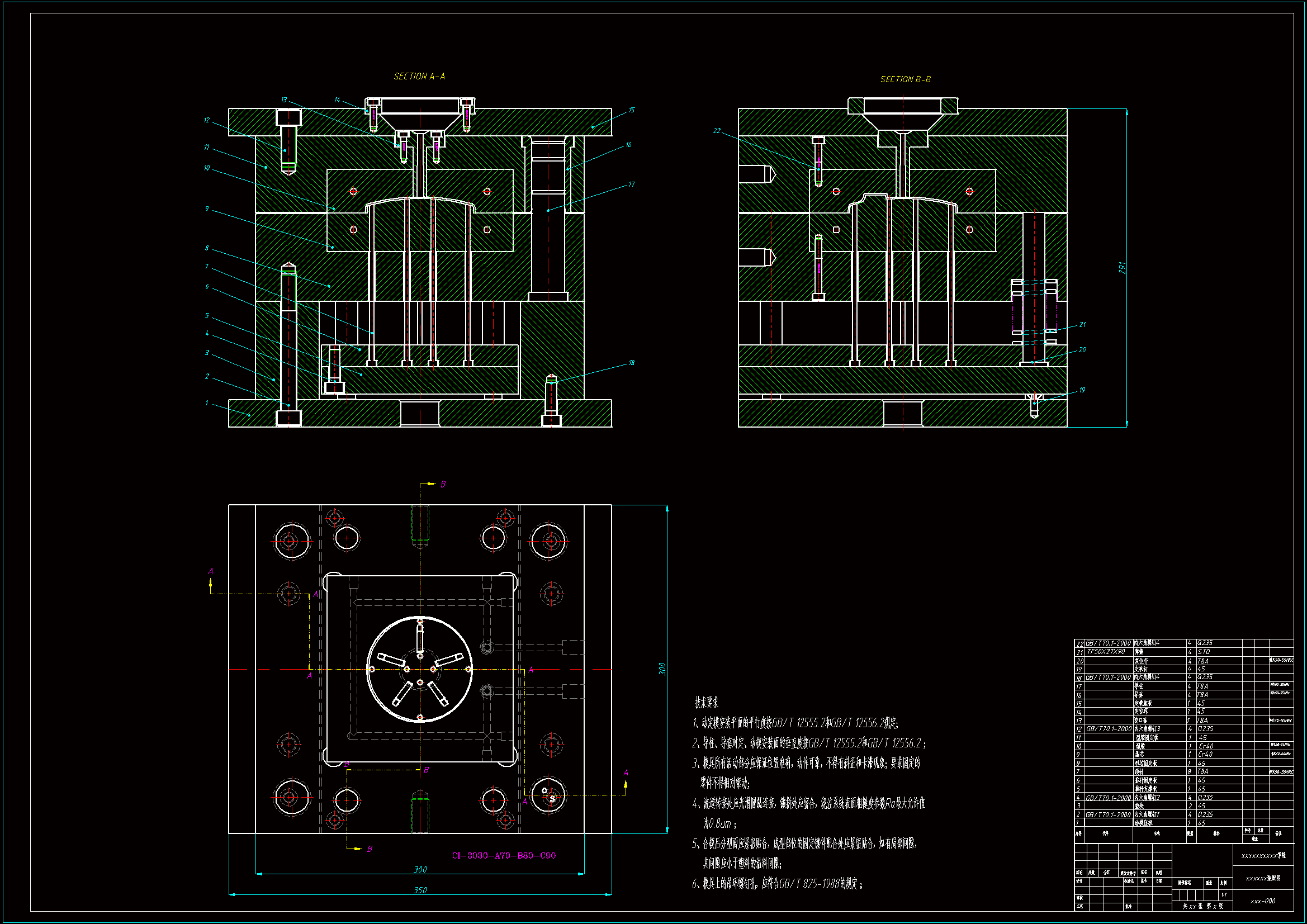Select the 350 width dimension label
1307x924 pixels.
pos(420,890)
